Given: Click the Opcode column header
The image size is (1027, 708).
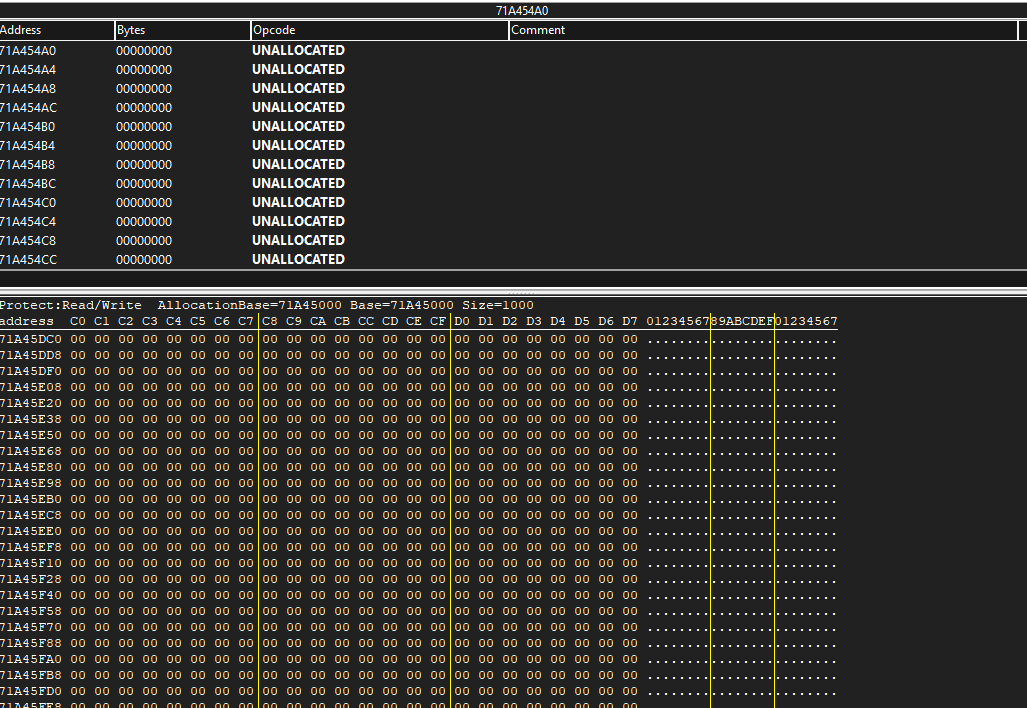Looking at the screenshot, I should click(379, 30).
